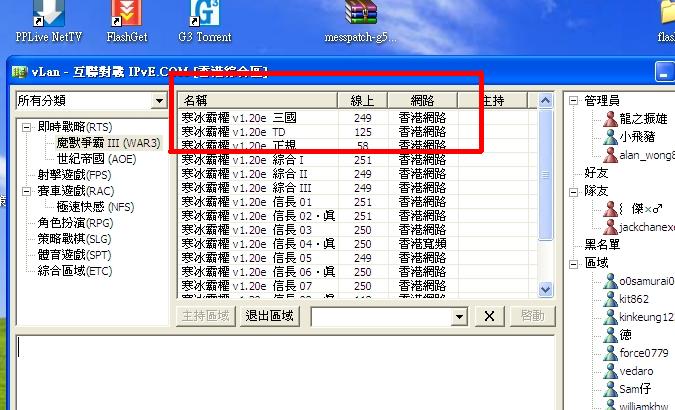The height and width of the screenshot is (410, 675).
Task: Collapse the 管理員 group
Action: 573,101
